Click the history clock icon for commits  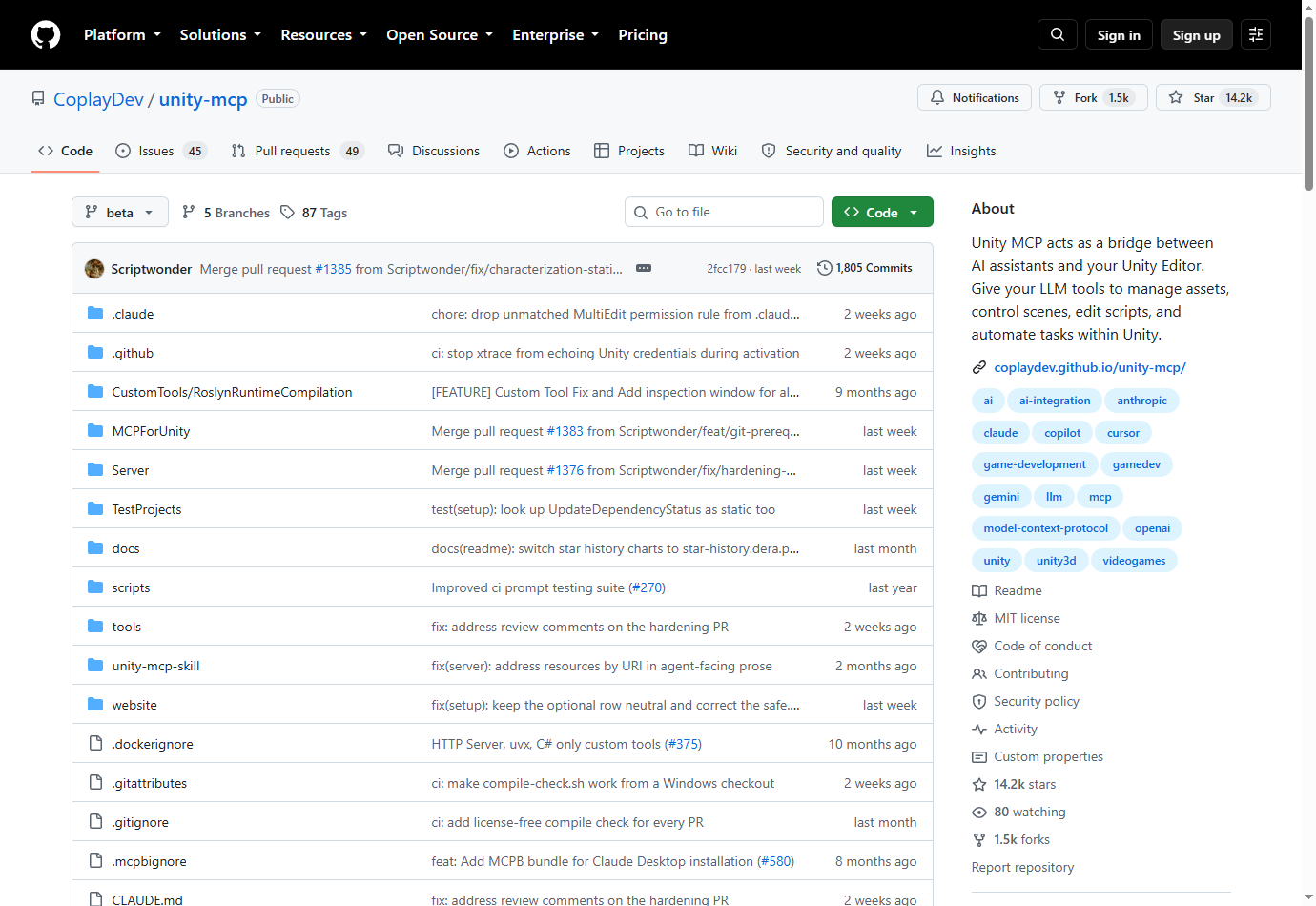[x=825, y=268]
